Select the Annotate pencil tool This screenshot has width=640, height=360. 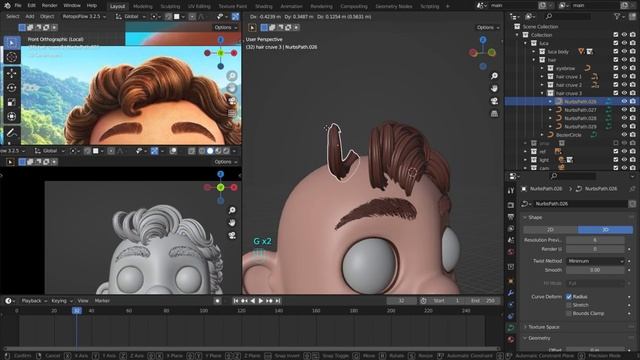pos(12,132)
